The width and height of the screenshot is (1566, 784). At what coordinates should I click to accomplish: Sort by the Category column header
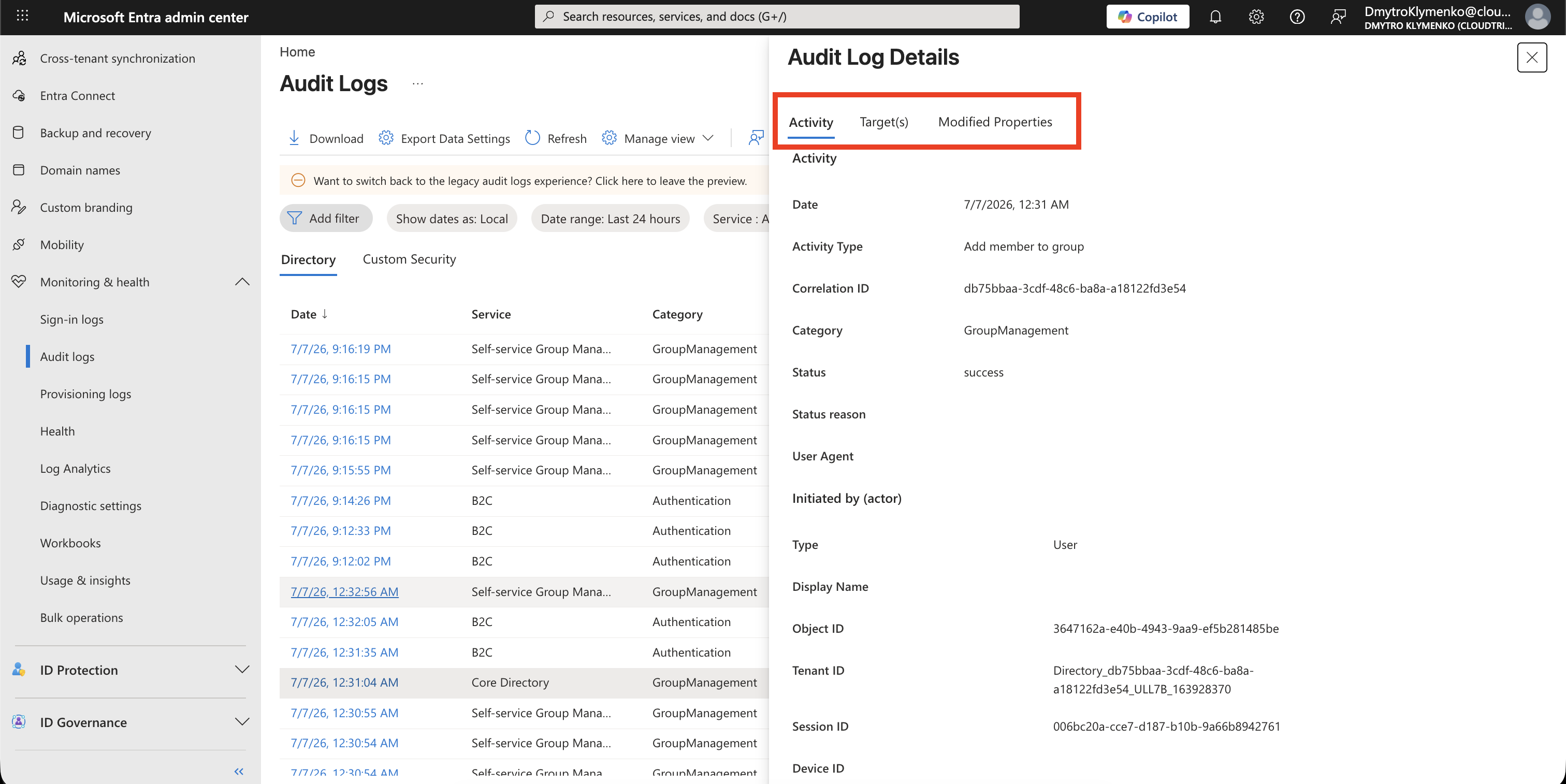(677, 314)
